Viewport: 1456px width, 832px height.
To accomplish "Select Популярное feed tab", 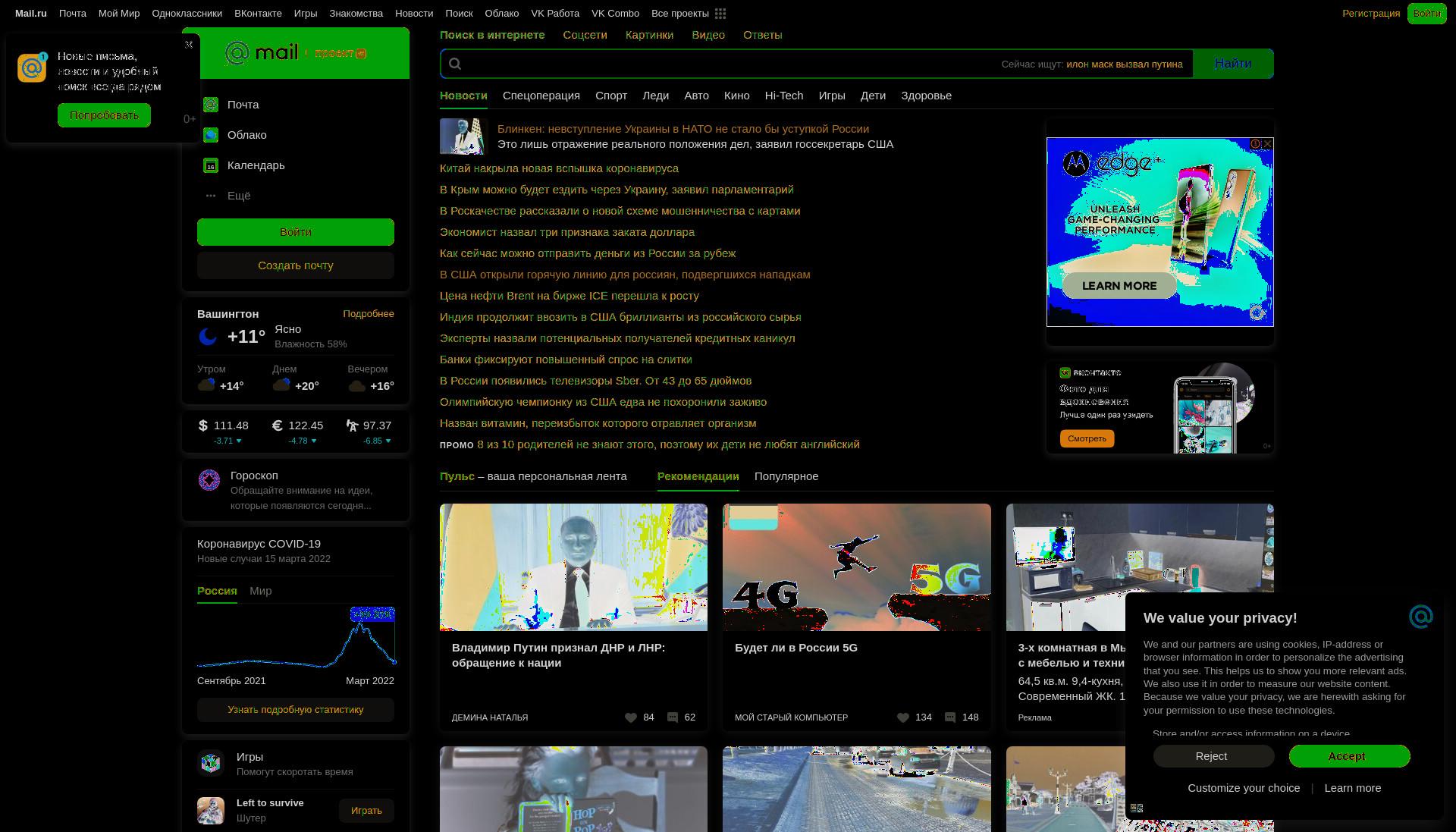I will pos(786,476).
